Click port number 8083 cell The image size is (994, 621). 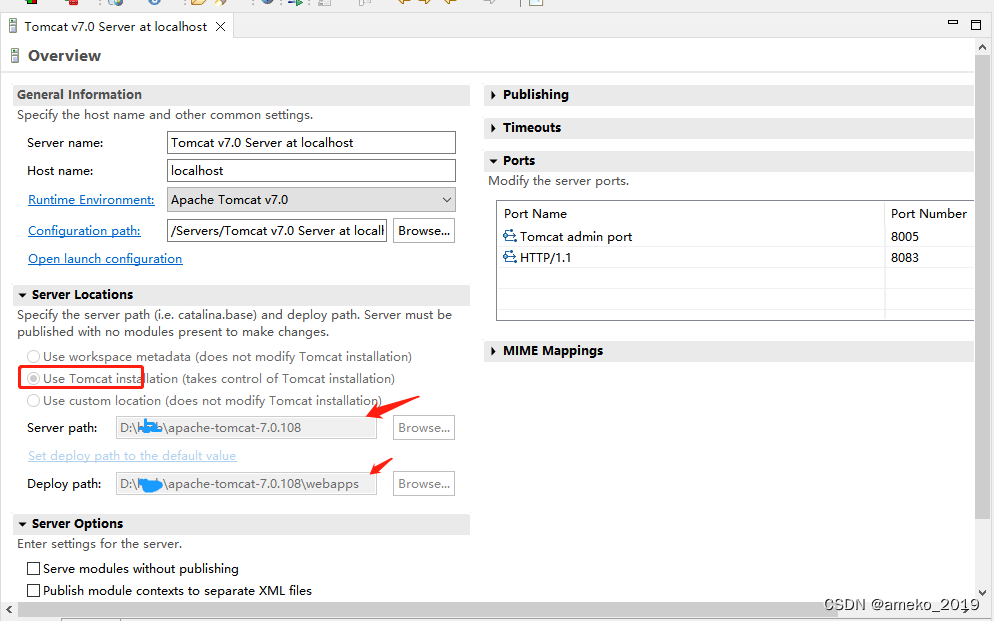click(929, 257)
